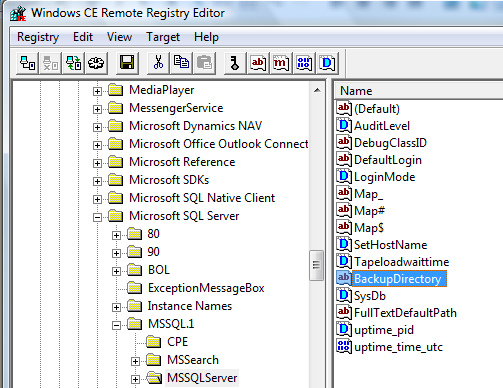
Task: Open the Help menu
Action: click(x=206, y=37)
